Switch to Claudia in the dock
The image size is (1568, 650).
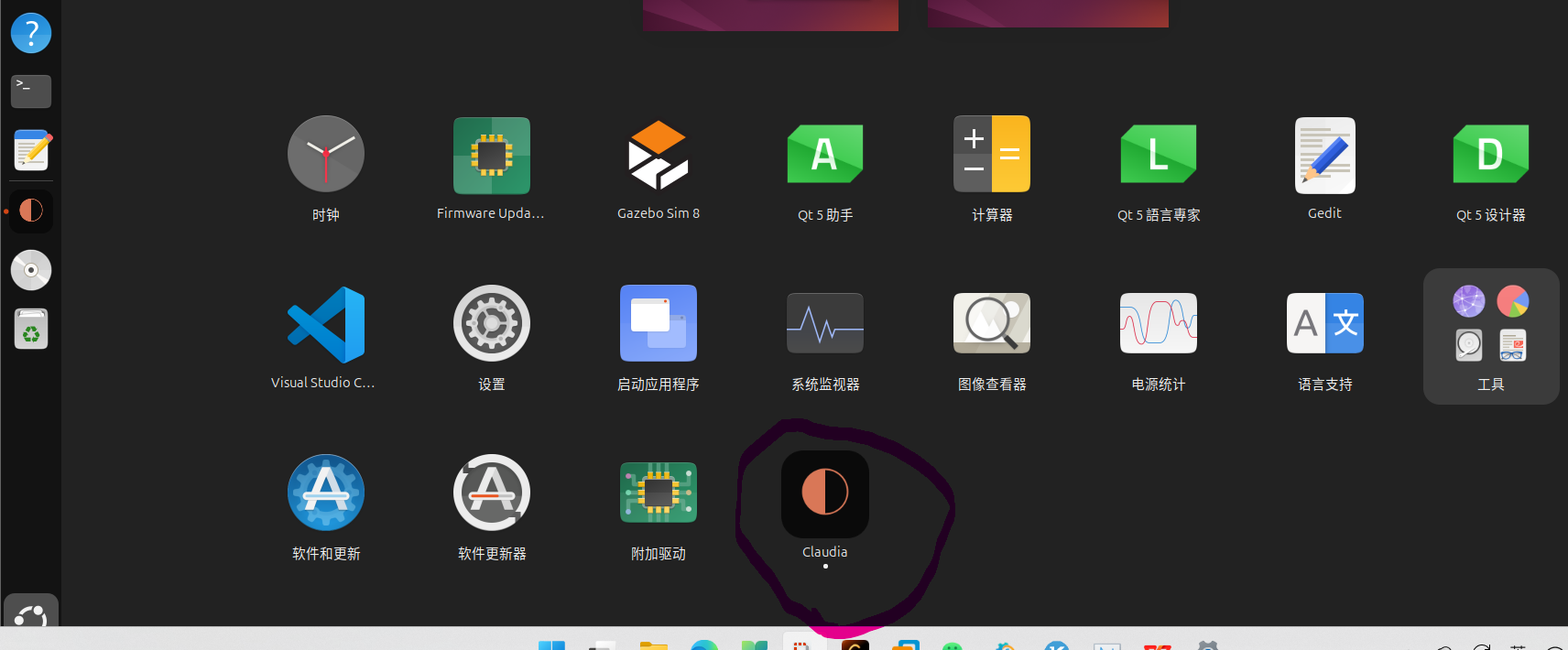coord(31,211)
